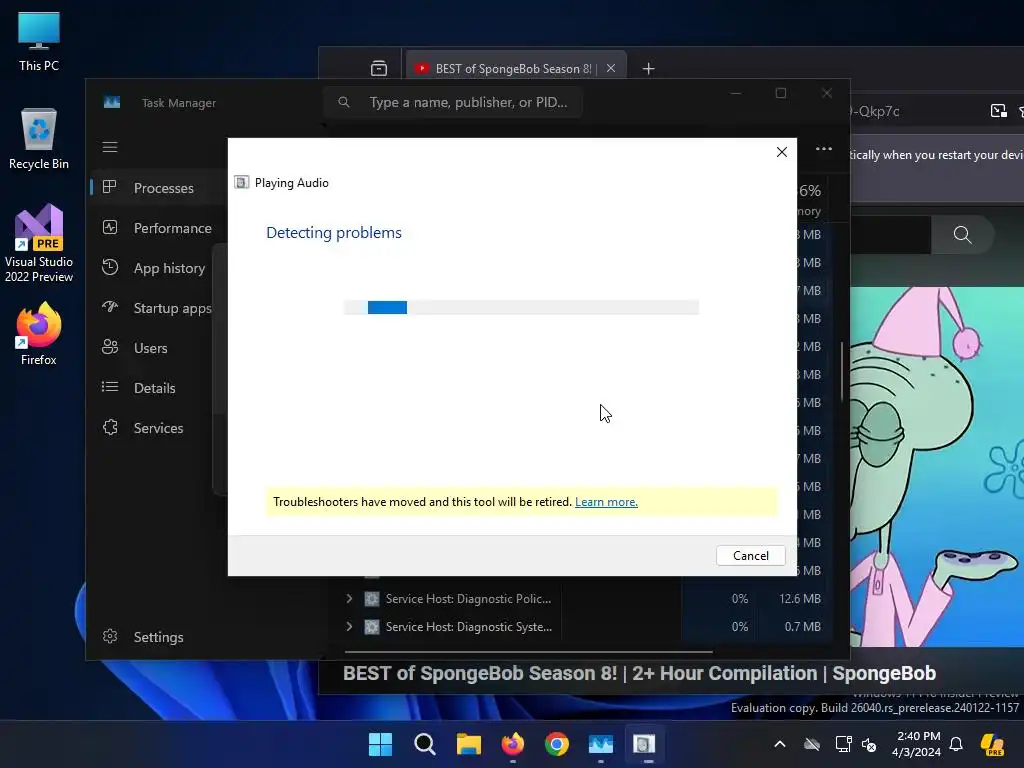Show hidden system tray icons
The width and height of the screenshot is (1024, 768).
[780, 744]
